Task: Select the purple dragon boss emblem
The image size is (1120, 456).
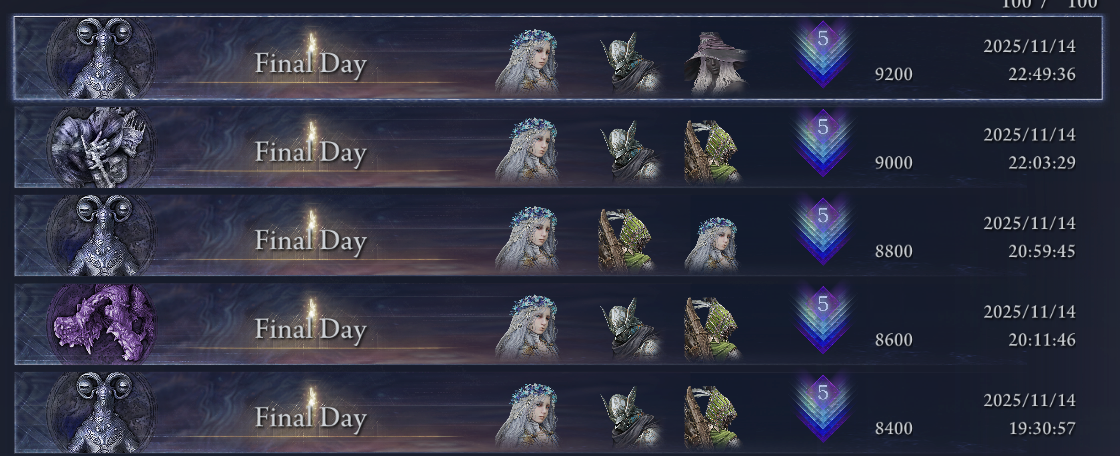Action: [100, 324]
